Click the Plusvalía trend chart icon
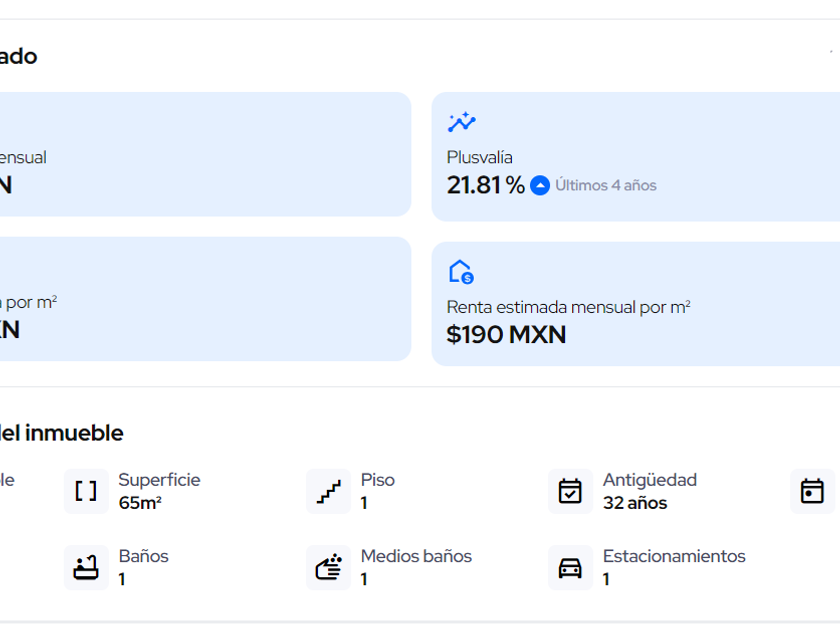 point(461,122)
